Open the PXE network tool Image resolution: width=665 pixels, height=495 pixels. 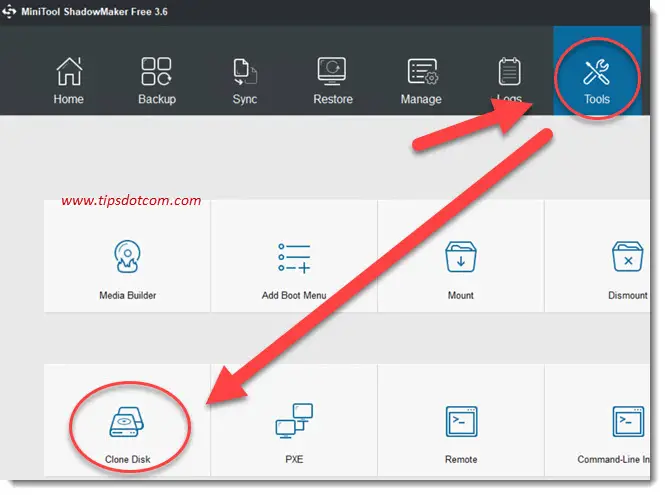pos(294,420)
